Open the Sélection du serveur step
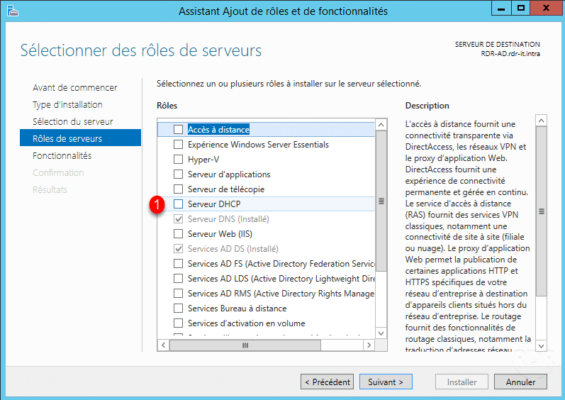This screenshot has width=565, height=400. [x=72, y=121]
